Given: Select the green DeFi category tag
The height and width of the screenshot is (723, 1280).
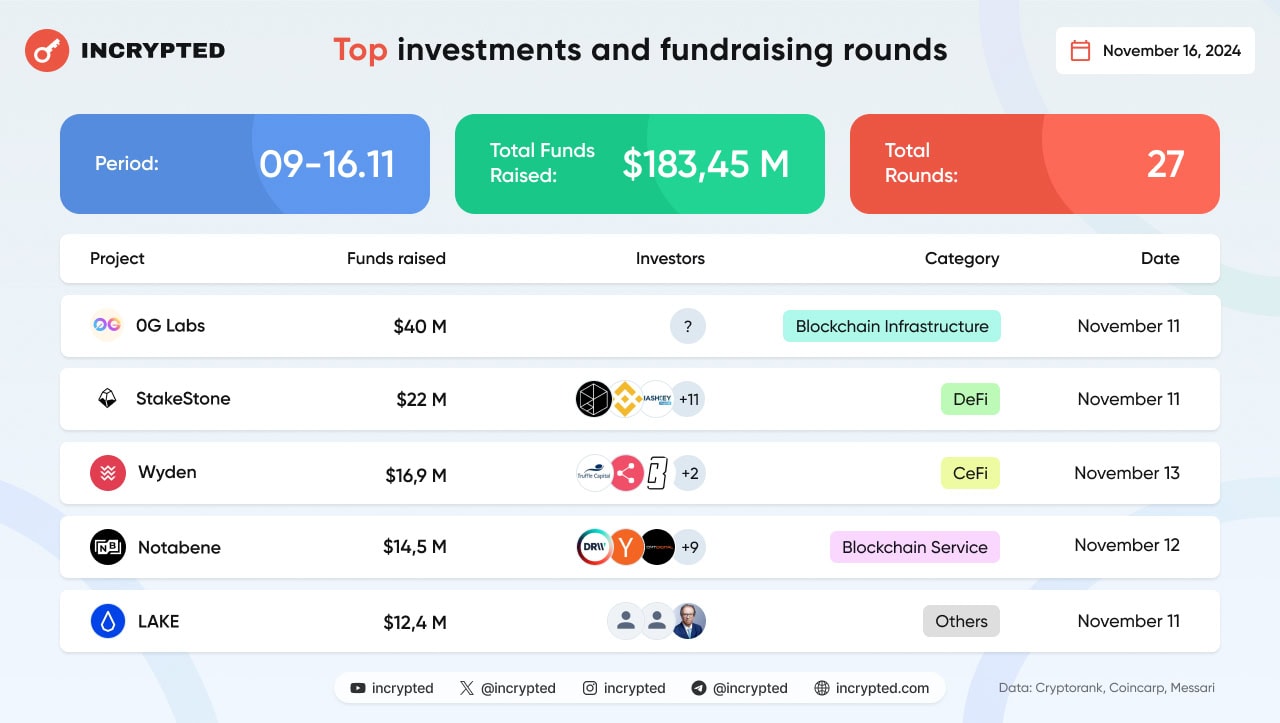Looking at the screenshot, I should [x=970, y=399].
